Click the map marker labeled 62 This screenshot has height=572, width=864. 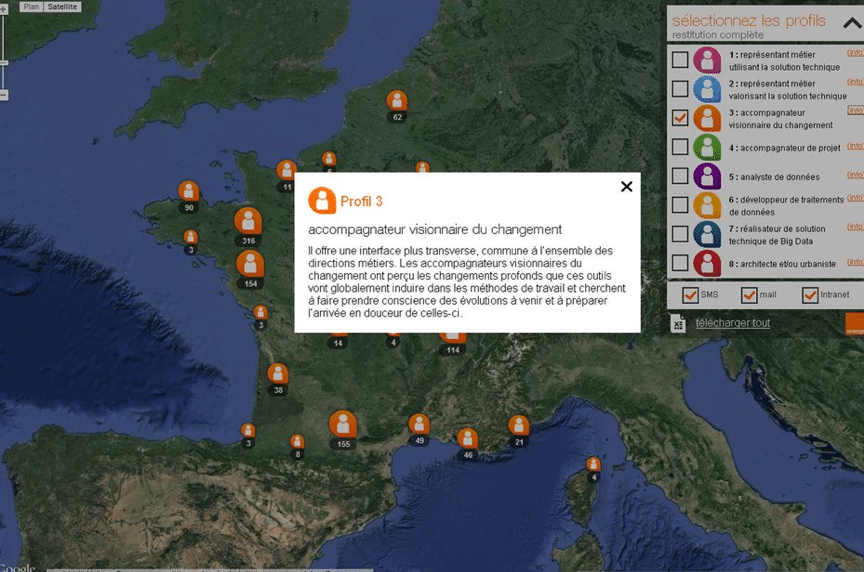(397, 100)
